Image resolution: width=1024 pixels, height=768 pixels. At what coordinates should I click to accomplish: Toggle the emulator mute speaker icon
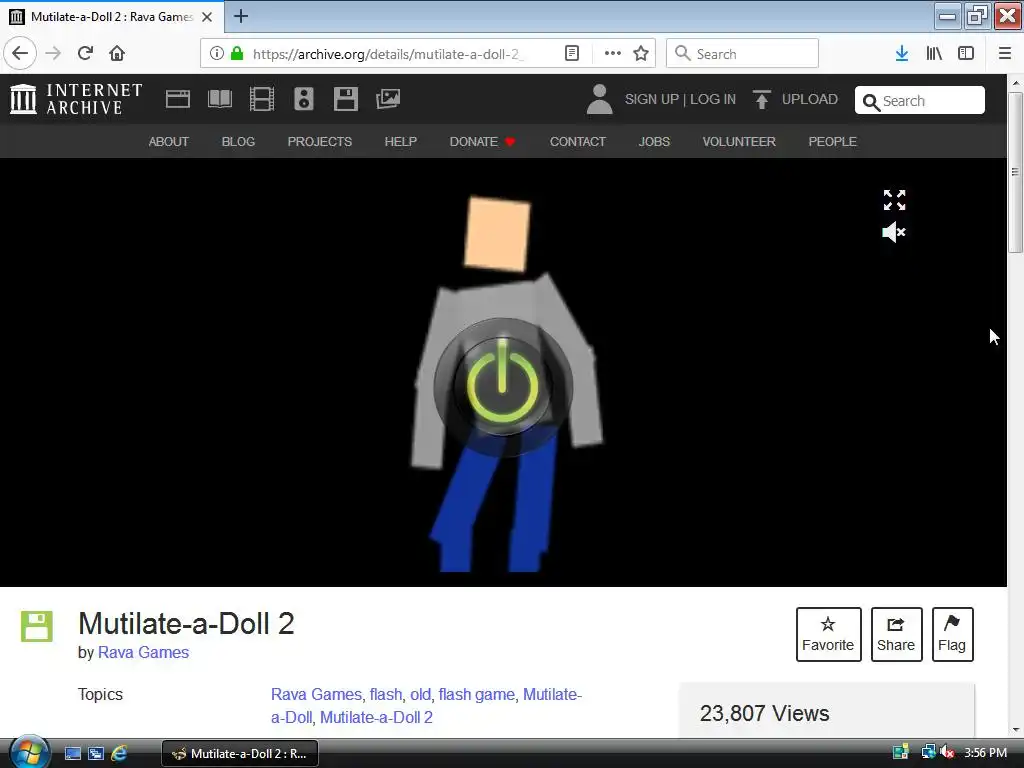click(894, 232)
